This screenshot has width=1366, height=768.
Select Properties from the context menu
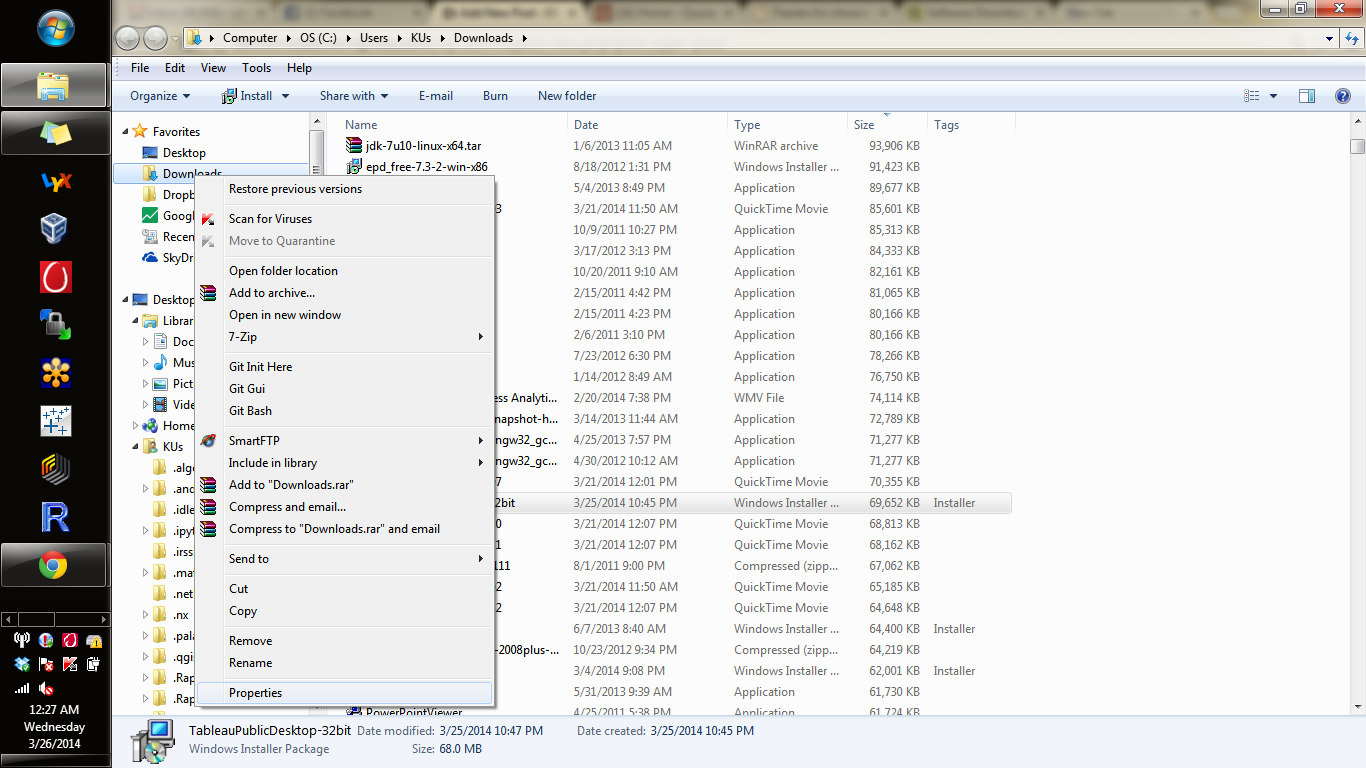(256, 692)
